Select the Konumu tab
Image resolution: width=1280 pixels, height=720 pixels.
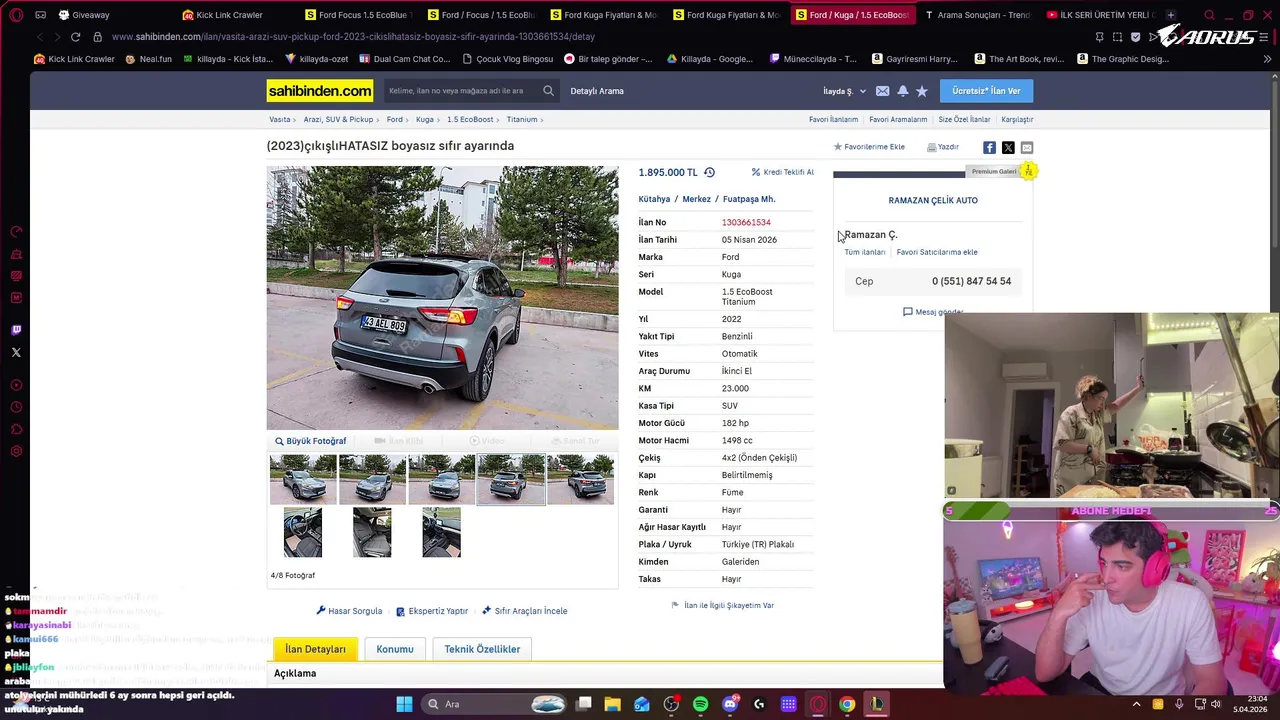(x=395, y=649)
